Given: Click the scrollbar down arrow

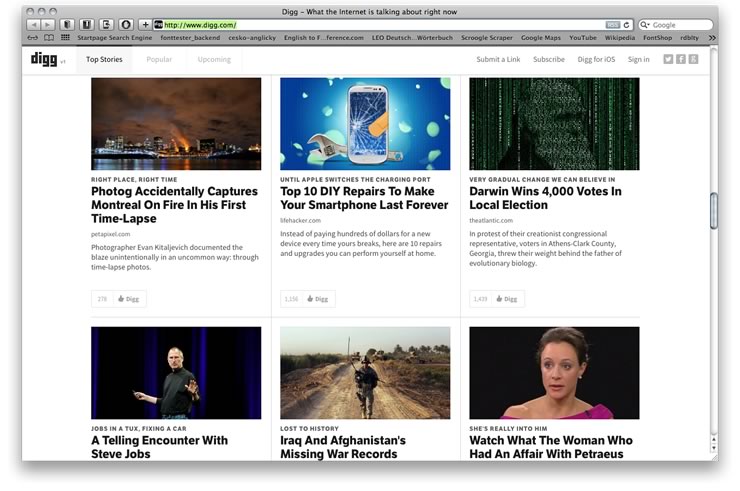Looking at the screenshot, I should coord(714,448).
